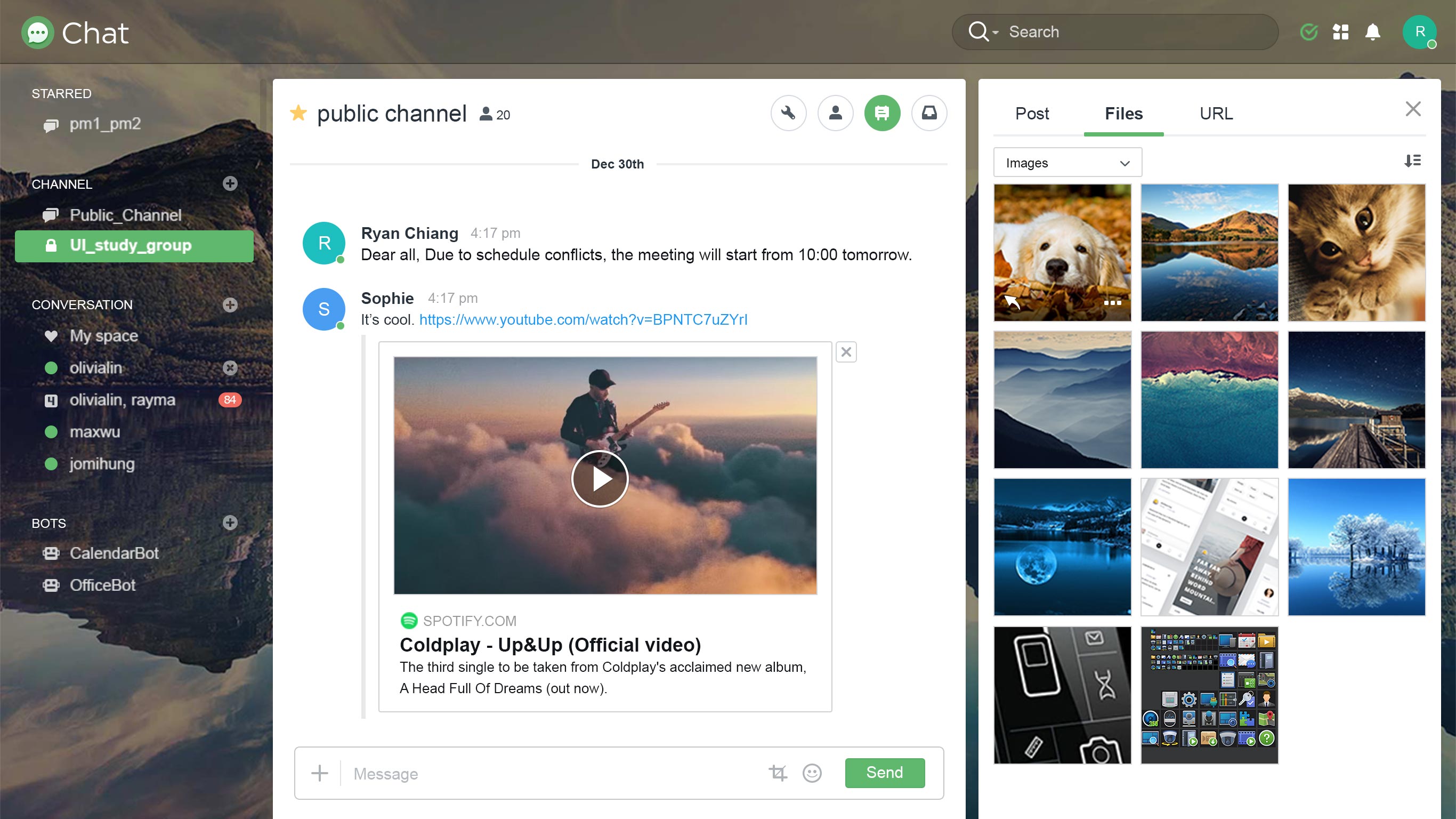
Task: Open the icon set collection thumbnail
Action: (x=1209, y=695)
